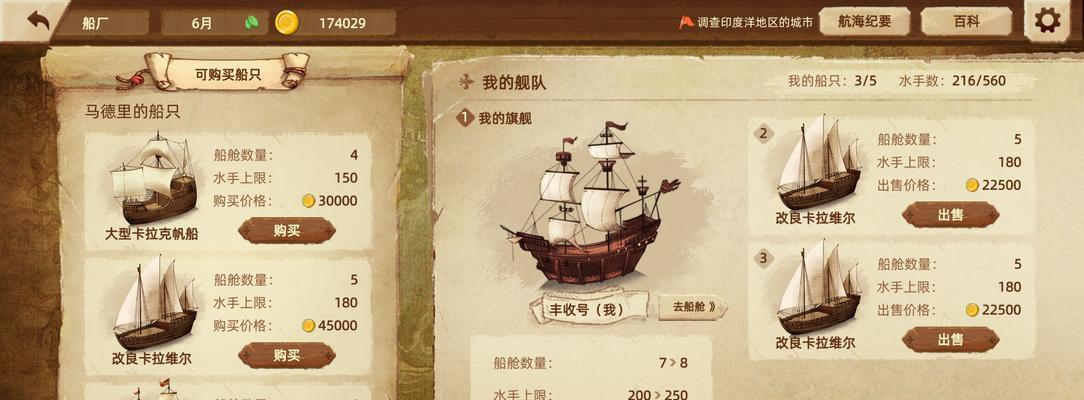Open the settings gear icon
The height and width of the screenshot is (400, 1084).
click(1047, 21)
